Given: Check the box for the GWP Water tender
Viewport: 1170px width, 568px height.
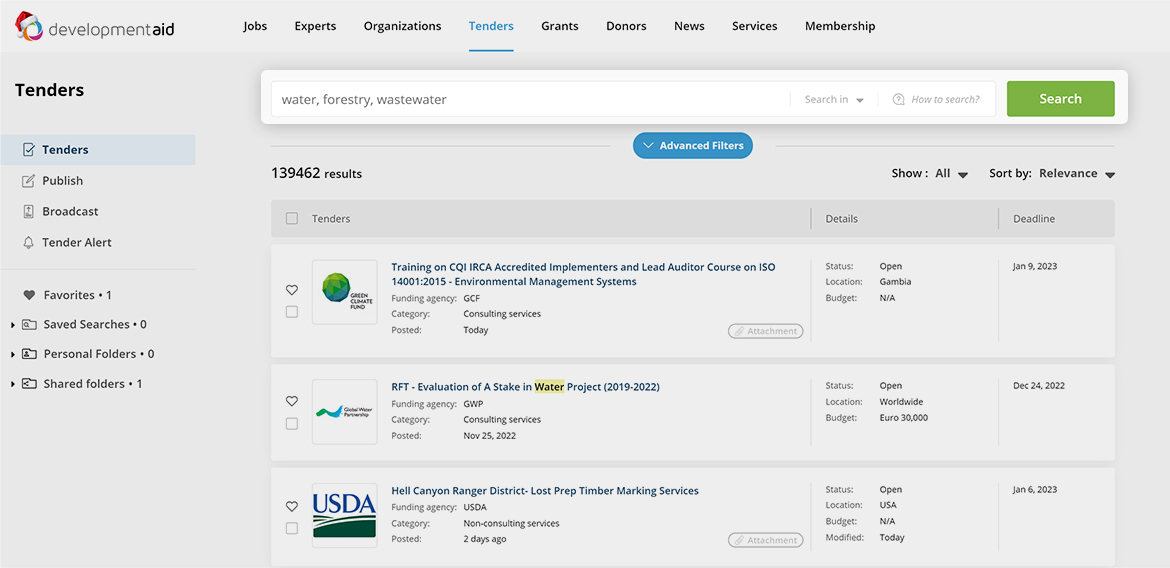Looking at the screenshot, I should (x=292, y=424).
